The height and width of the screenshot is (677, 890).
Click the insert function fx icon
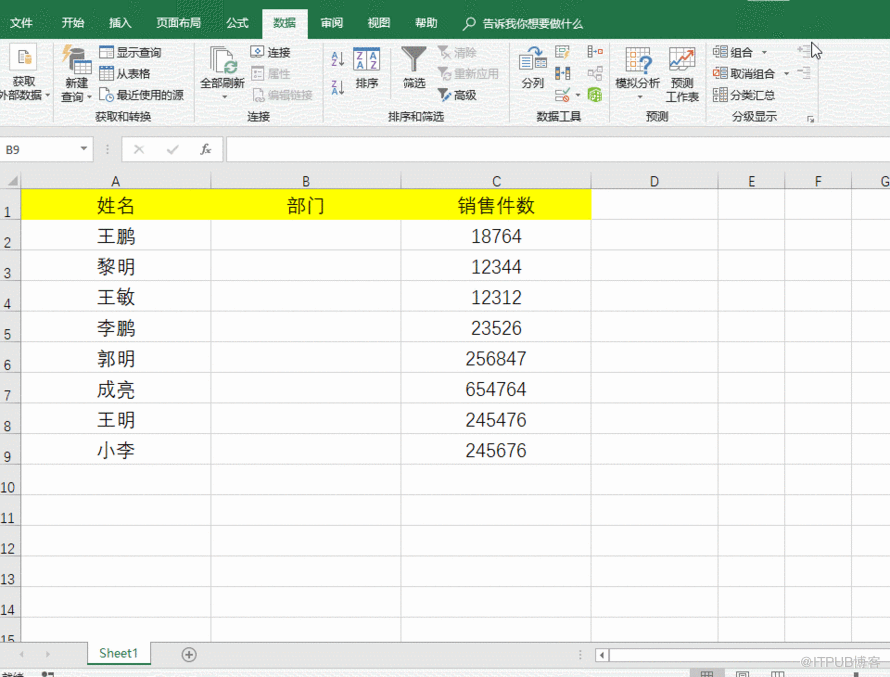click(x=205, y=149)
